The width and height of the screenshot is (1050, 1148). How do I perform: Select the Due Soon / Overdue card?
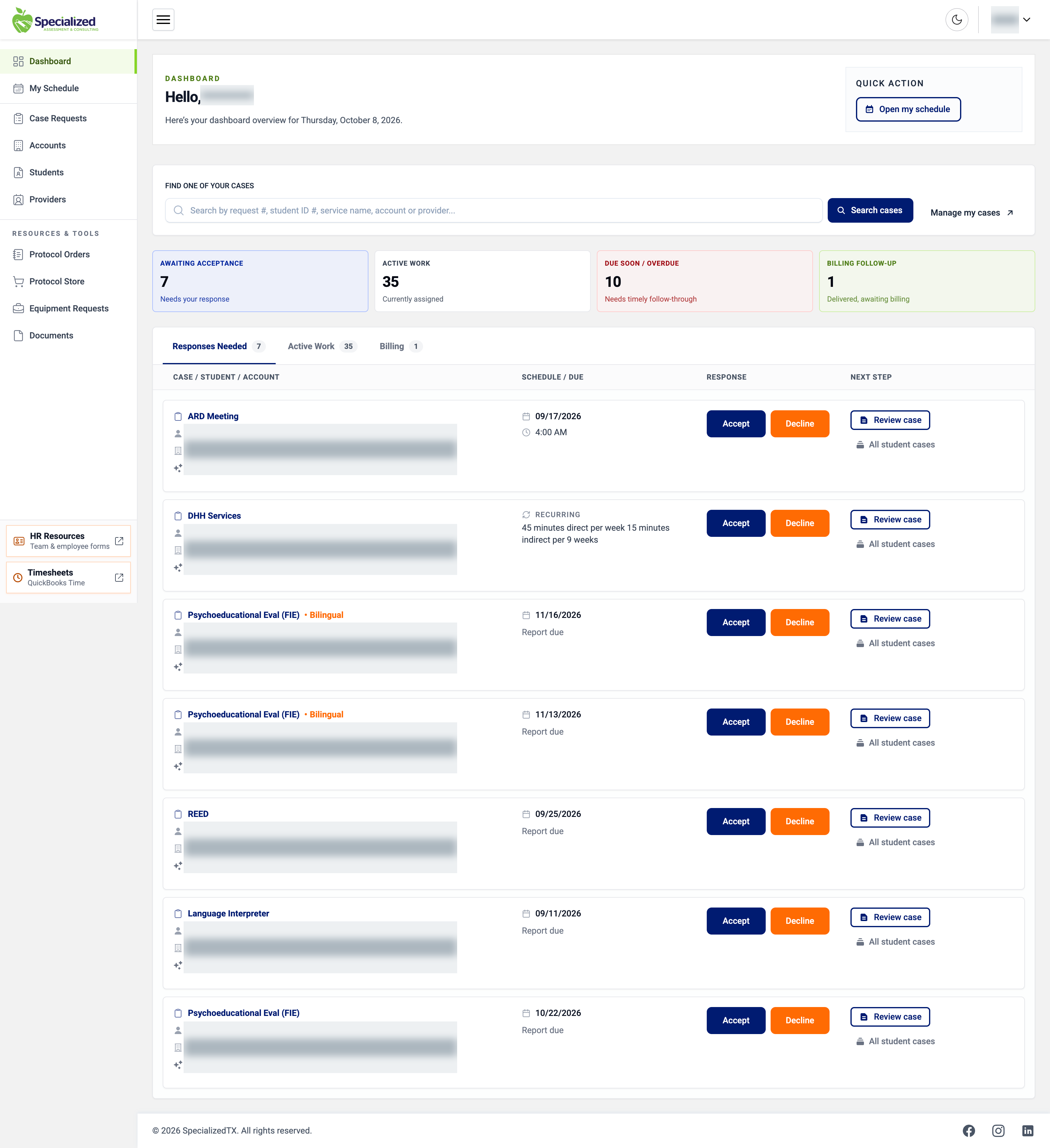pos(704,281)
